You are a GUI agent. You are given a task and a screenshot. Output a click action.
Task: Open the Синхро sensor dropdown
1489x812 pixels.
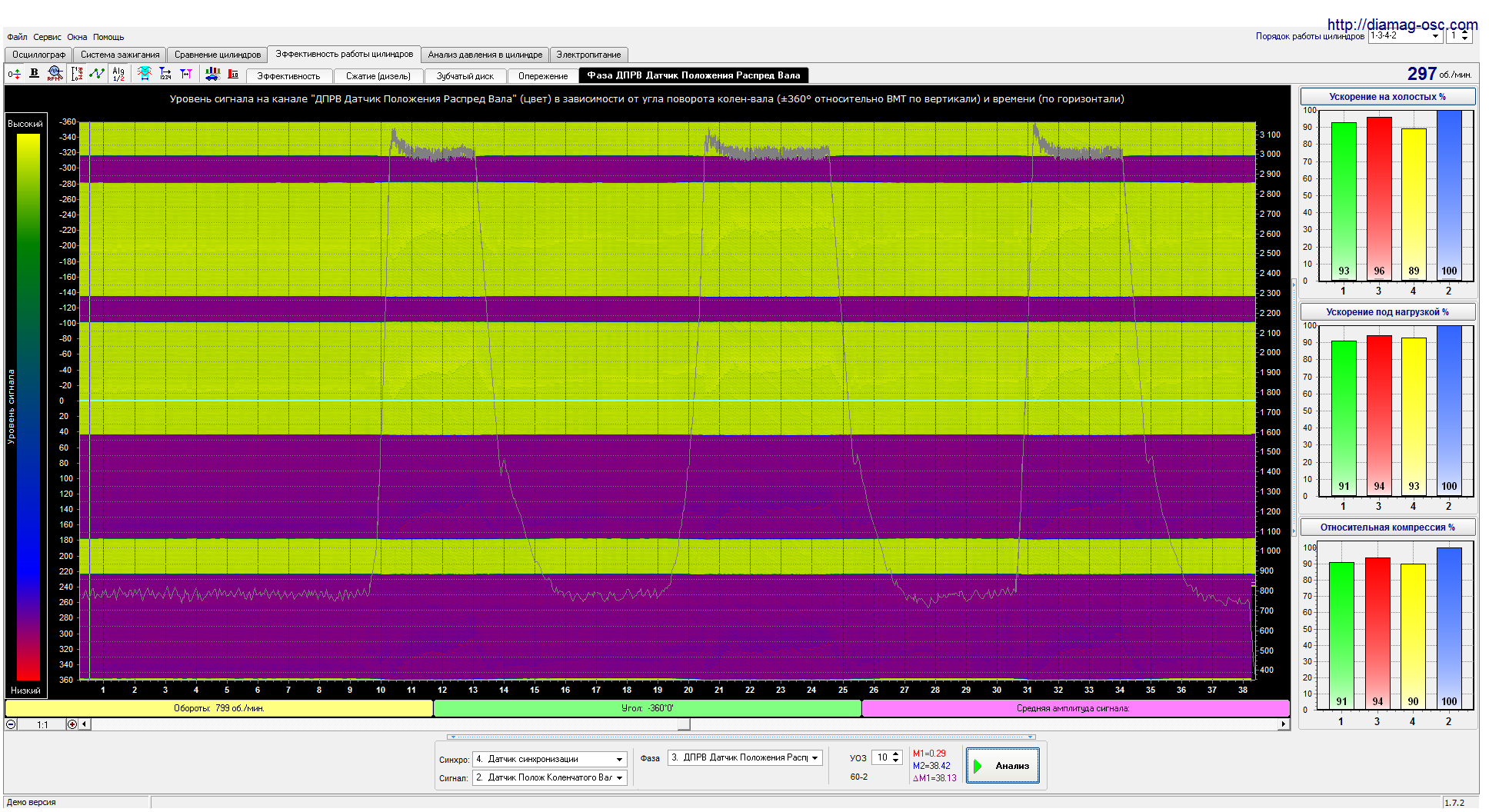[550, 759]
